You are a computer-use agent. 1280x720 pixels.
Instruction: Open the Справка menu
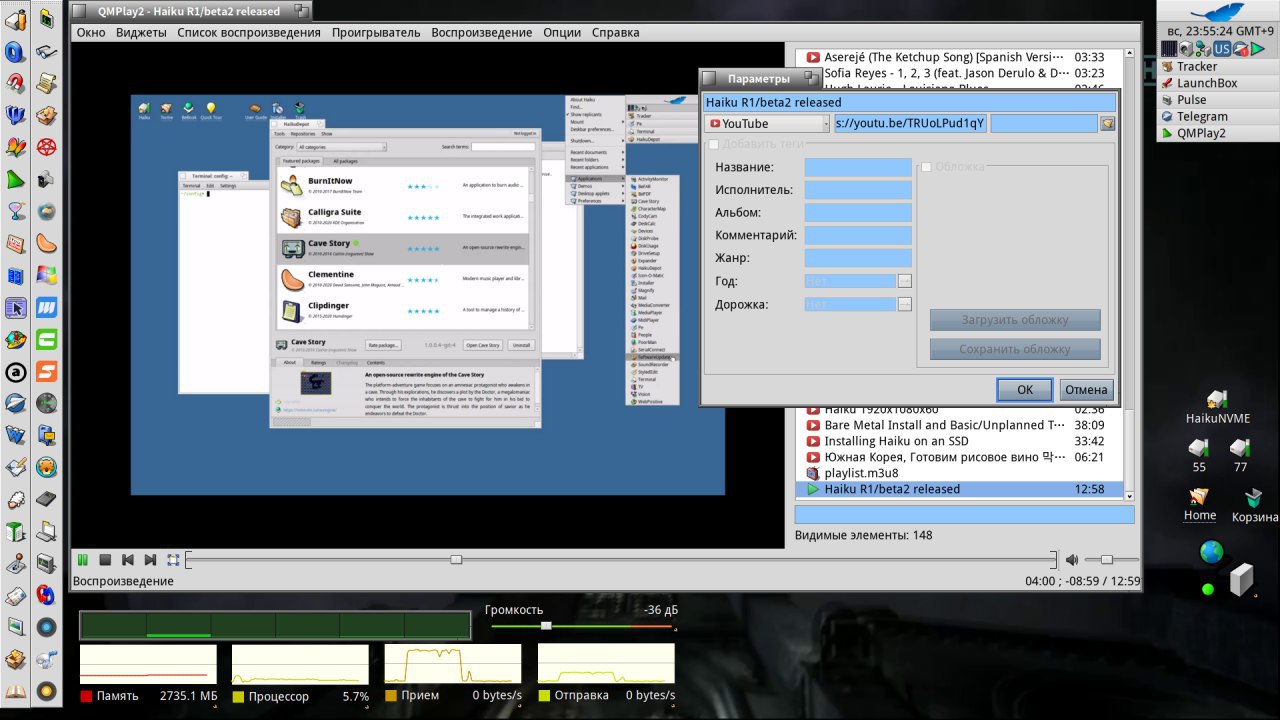click(x=616, y=32)
